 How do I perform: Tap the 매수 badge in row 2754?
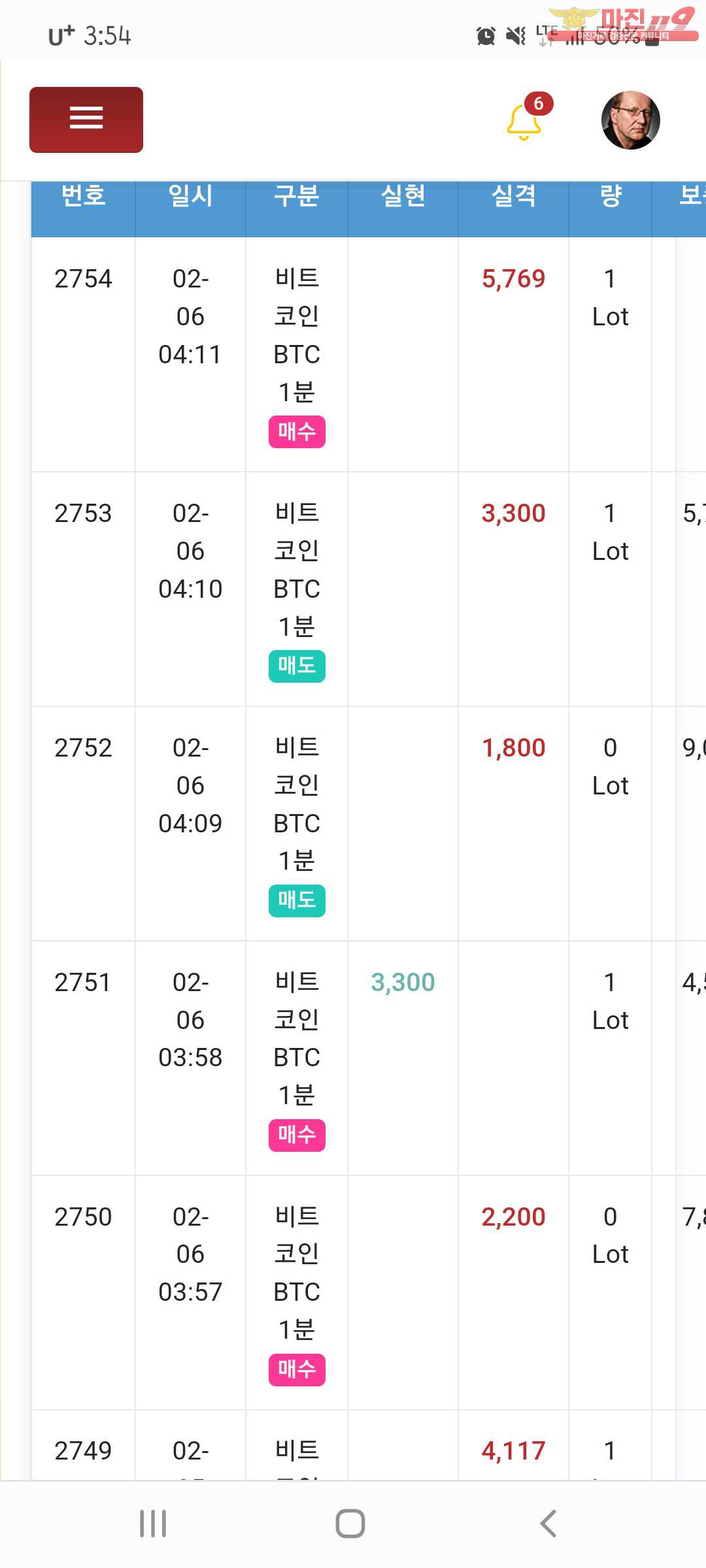tap(297, 432)
